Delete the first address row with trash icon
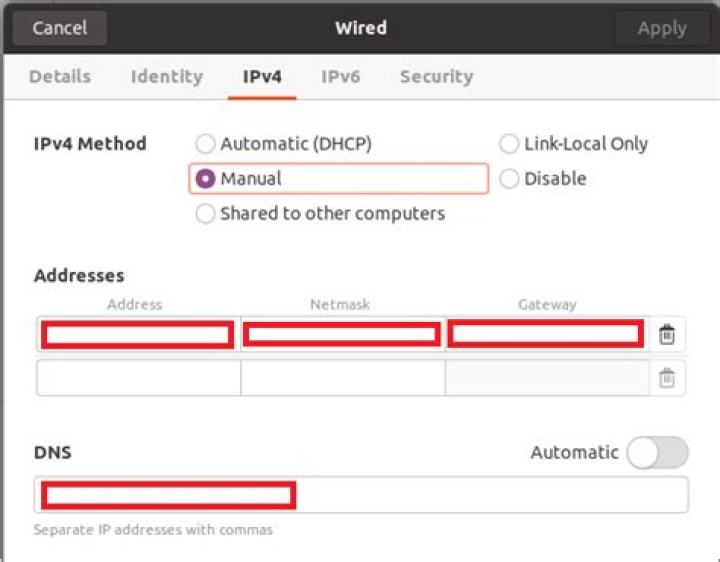The height and width of the screenshot is (562, 720). 667,334
